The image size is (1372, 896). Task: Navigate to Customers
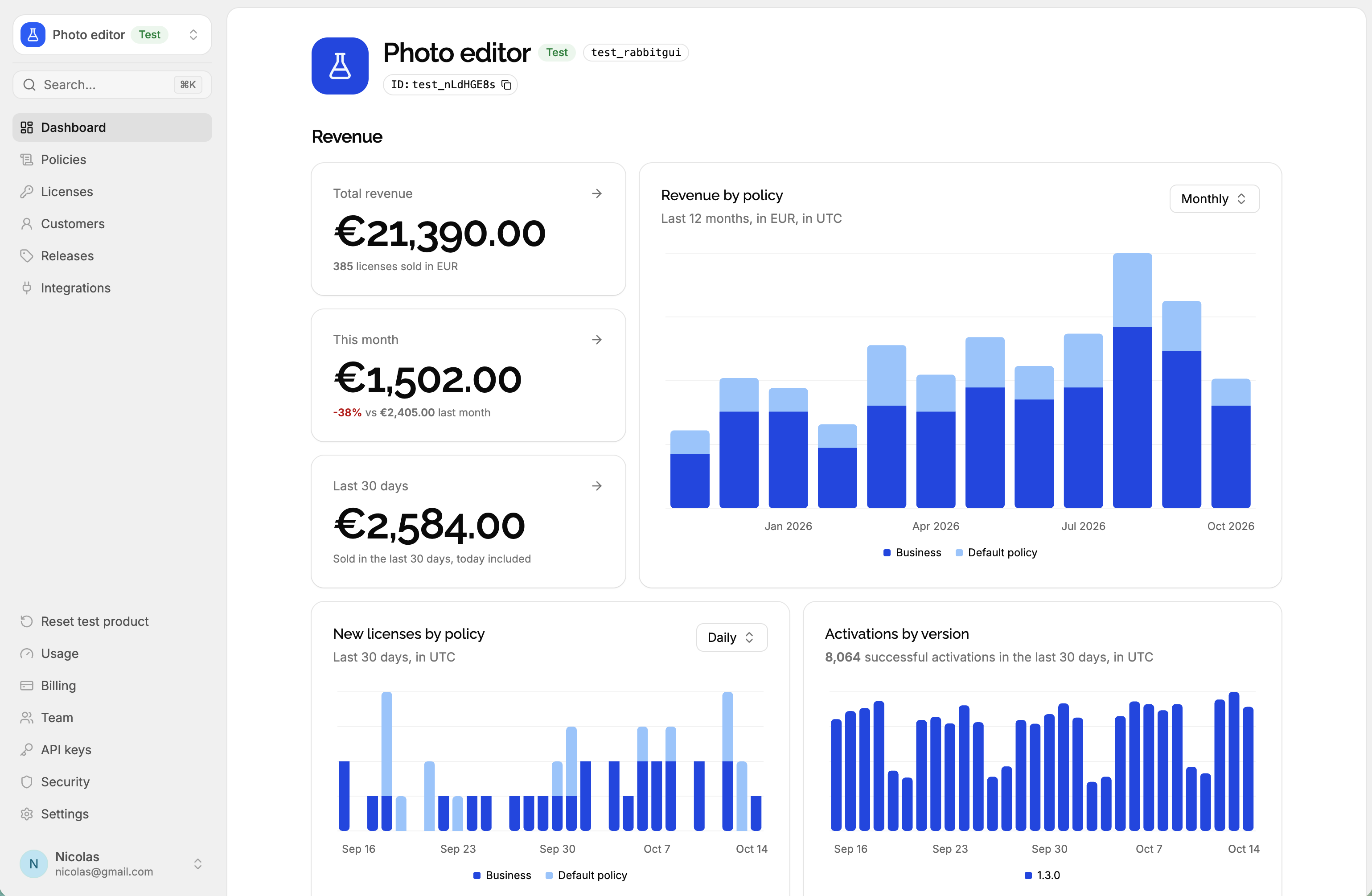[x=112, y=224]
